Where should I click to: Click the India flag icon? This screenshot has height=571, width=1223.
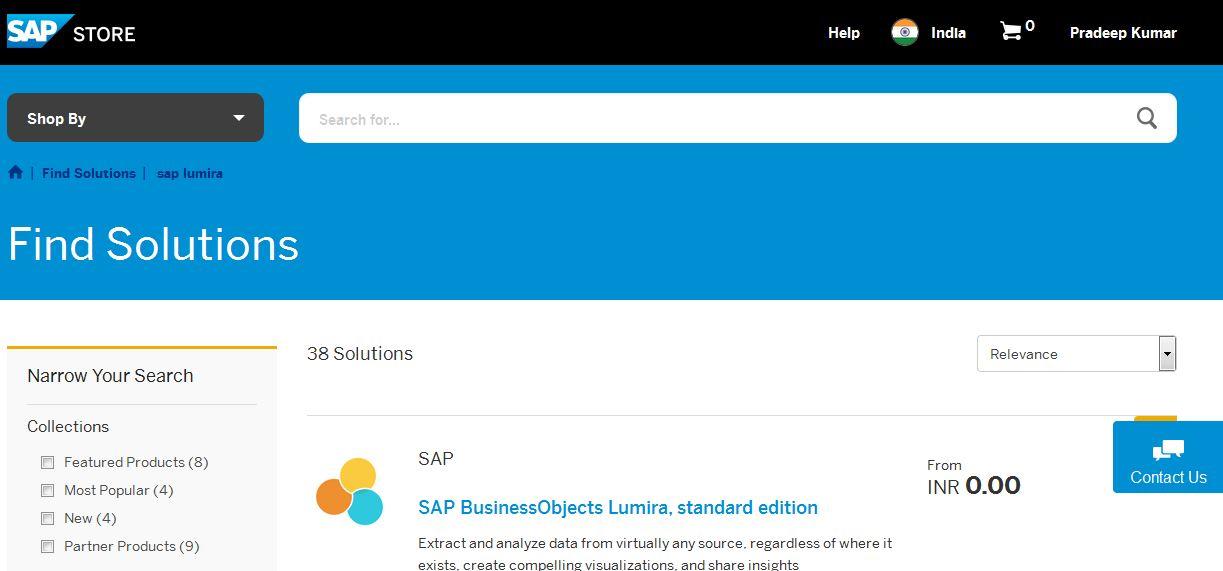pyautogui.click(x=905, y=32)
